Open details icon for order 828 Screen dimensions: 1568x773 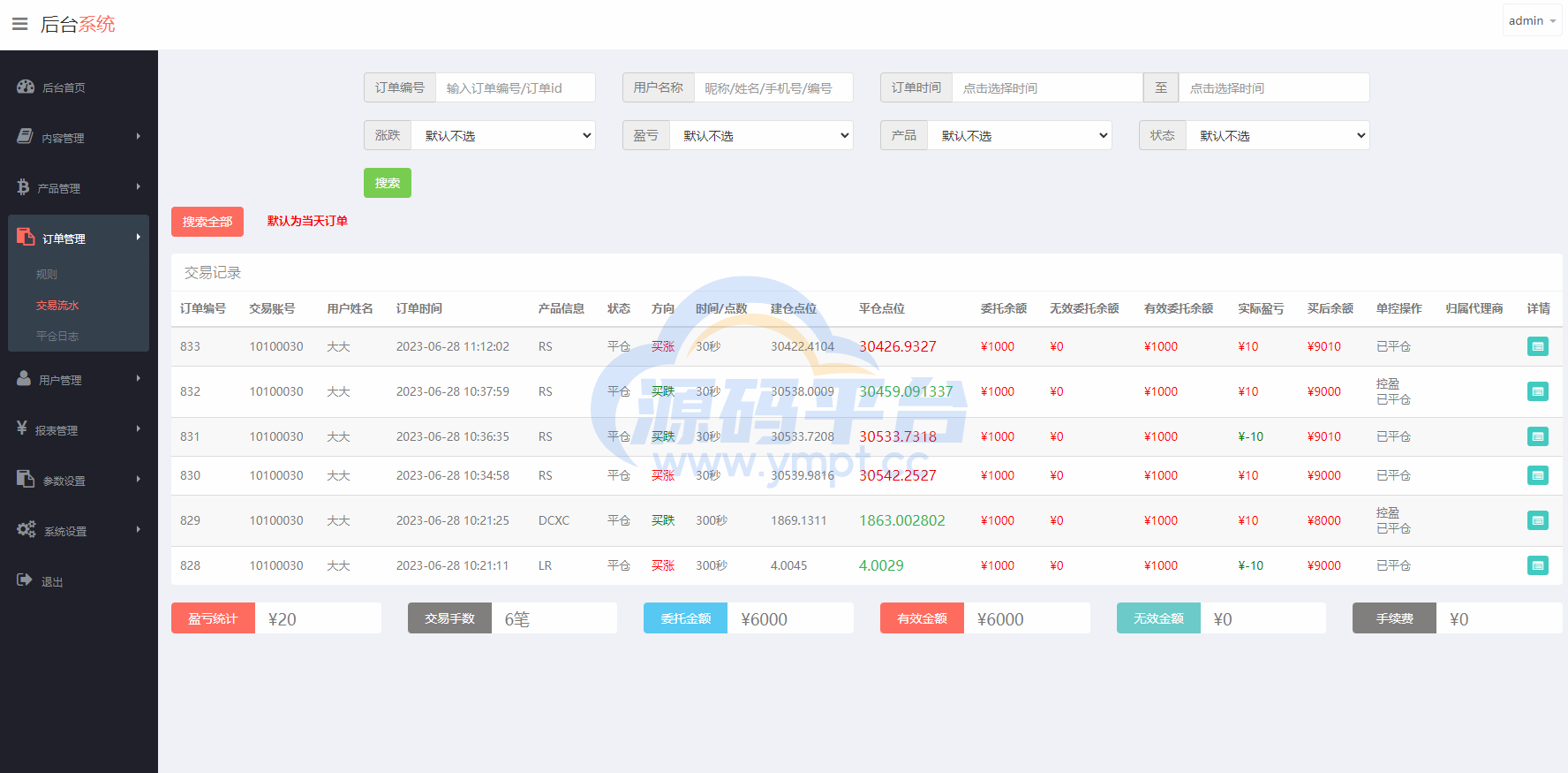point(1537,565)
